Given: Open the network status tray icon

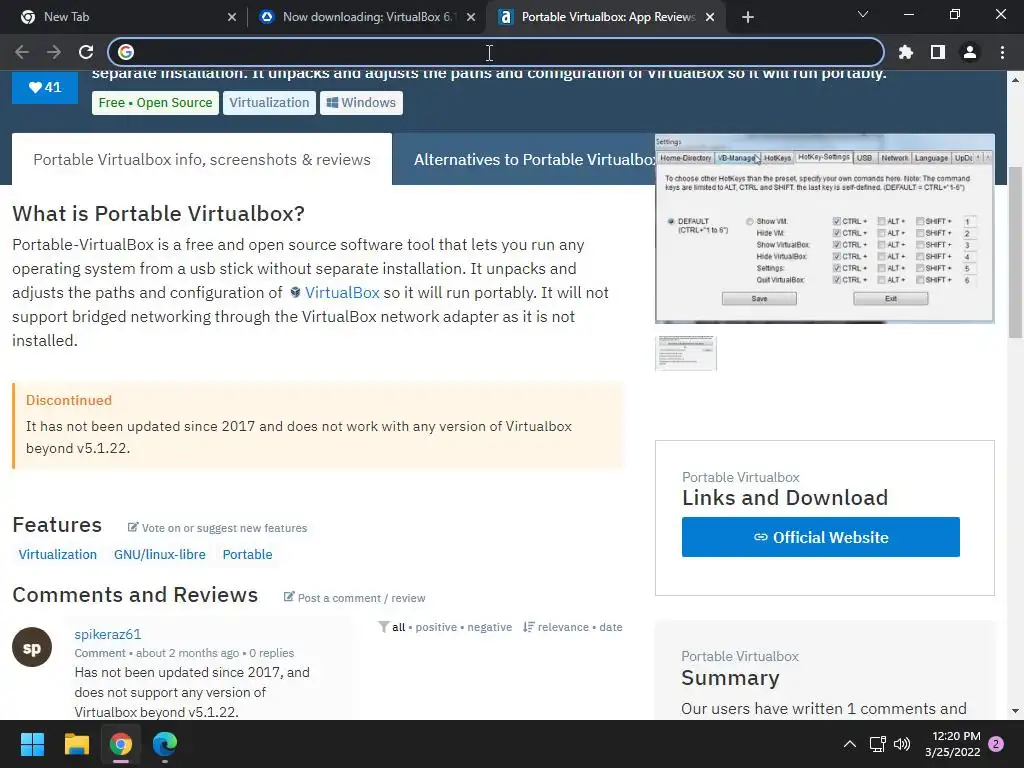Looking at the screenshot, I should tap(877, 744).
